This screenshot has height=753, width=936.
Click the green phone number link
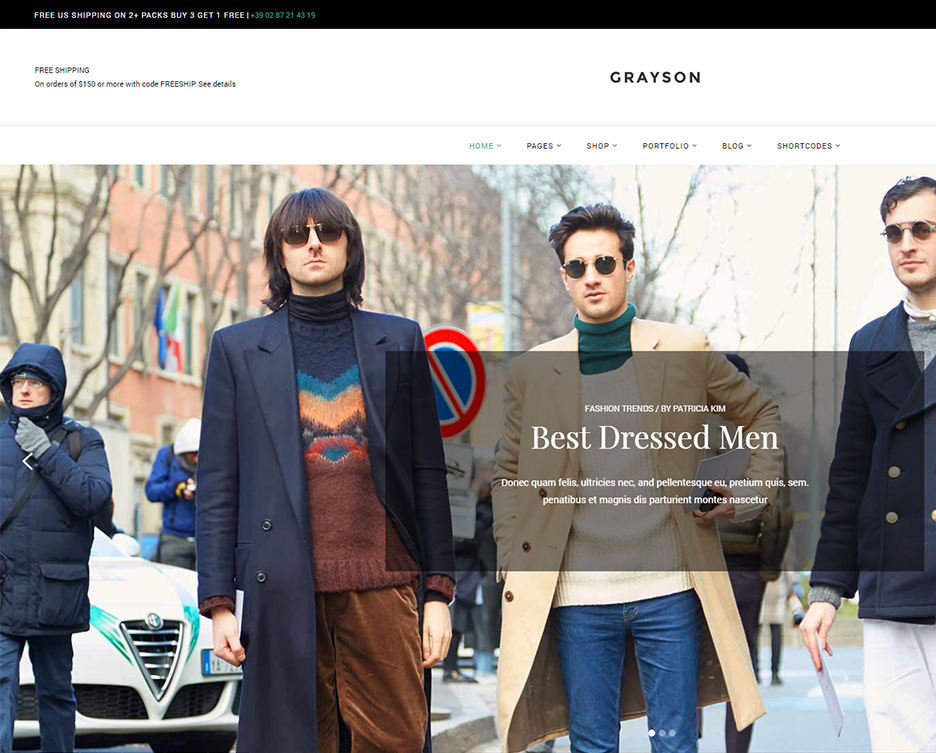coord(283,15)
